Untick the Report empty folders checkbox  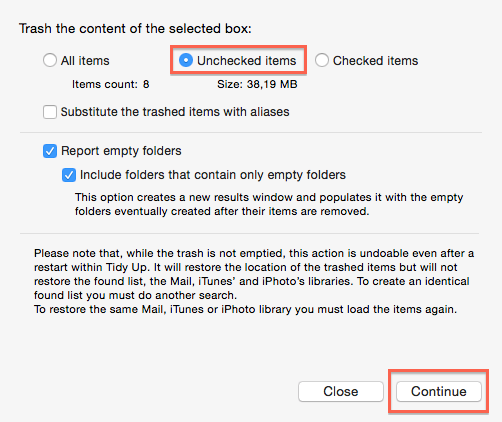[x=50, y=151]
